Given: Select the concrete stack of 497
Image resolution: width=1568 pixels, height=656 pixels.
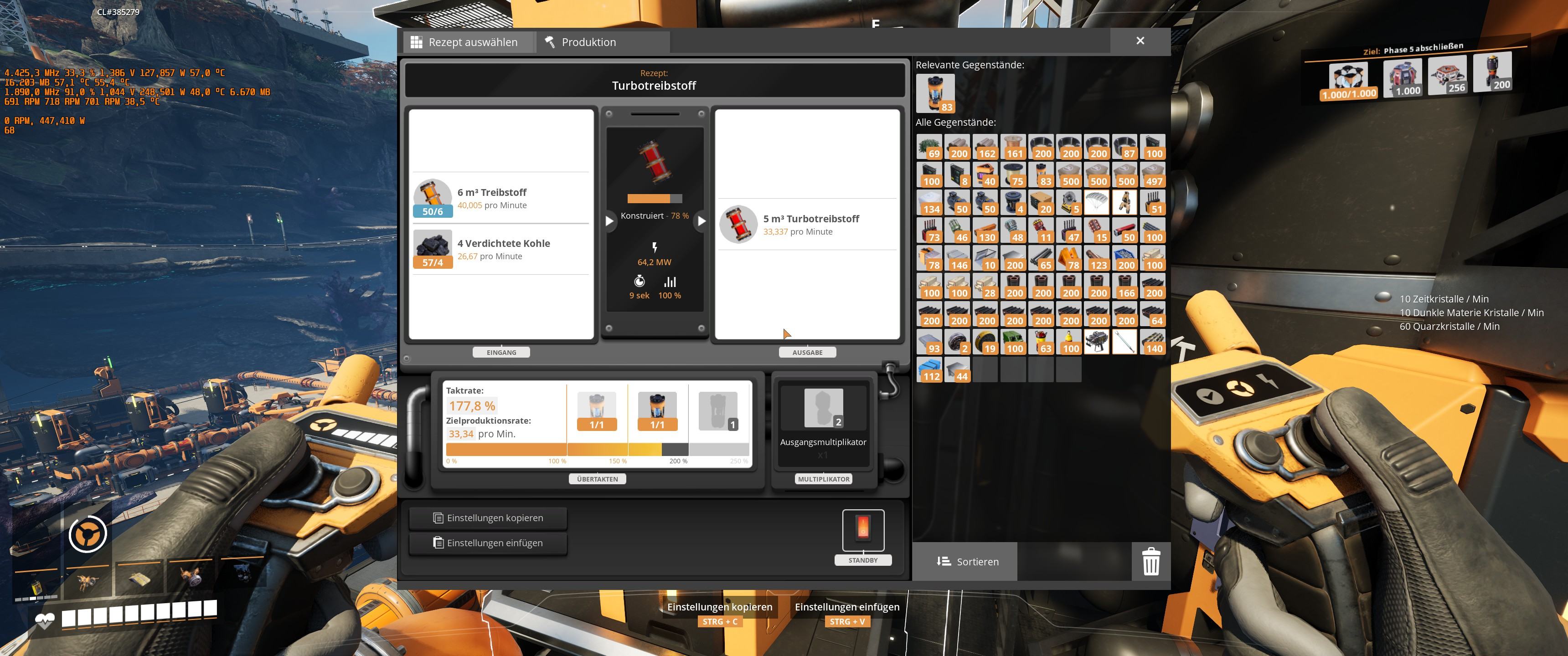Looking at the screenshot, I should tap(1153, 174).
